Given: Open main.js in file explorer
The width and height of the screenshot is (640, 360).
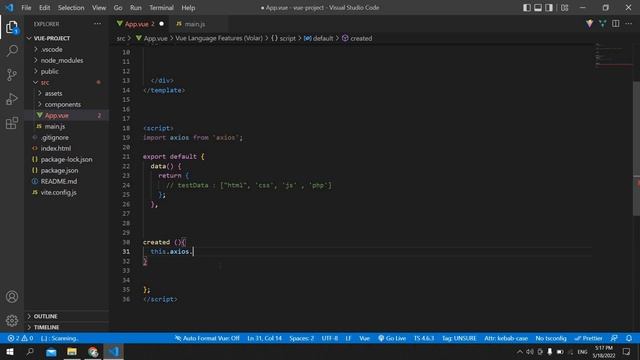Looking at the screenshot, I should click(x=67, y=127).
